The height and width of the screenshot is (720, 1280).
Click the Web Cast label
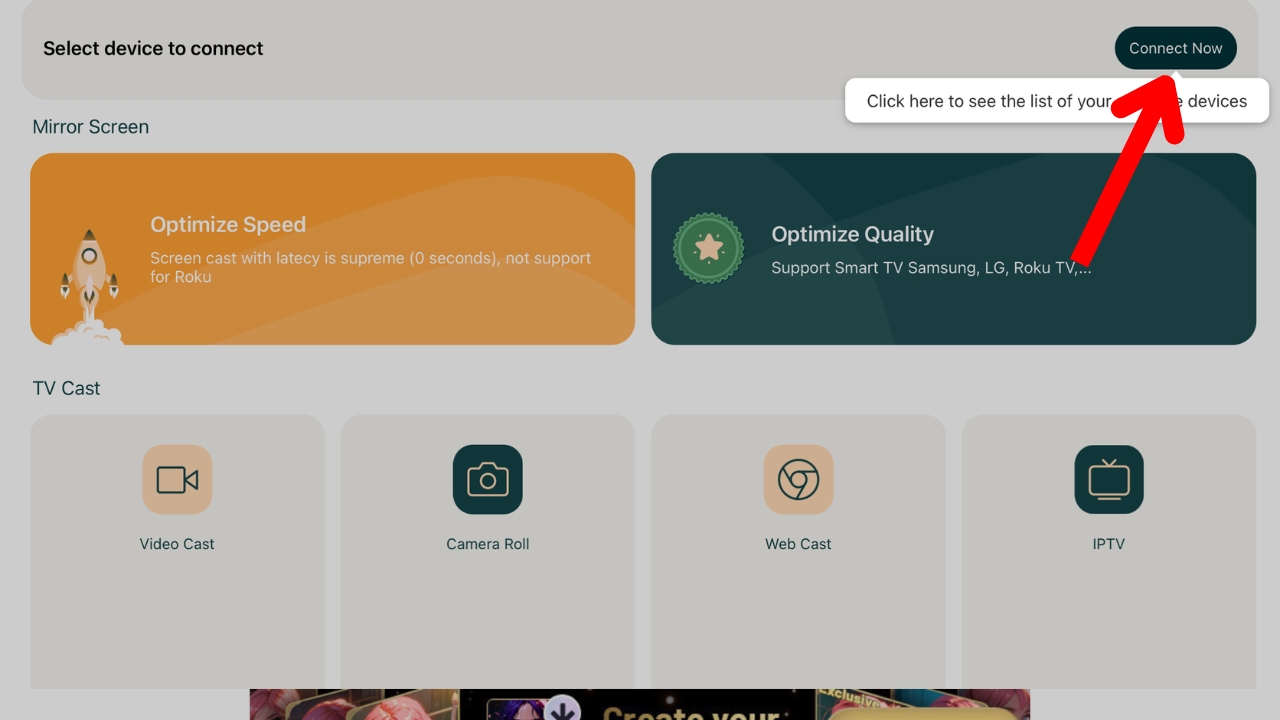click(x=798, y=544)
